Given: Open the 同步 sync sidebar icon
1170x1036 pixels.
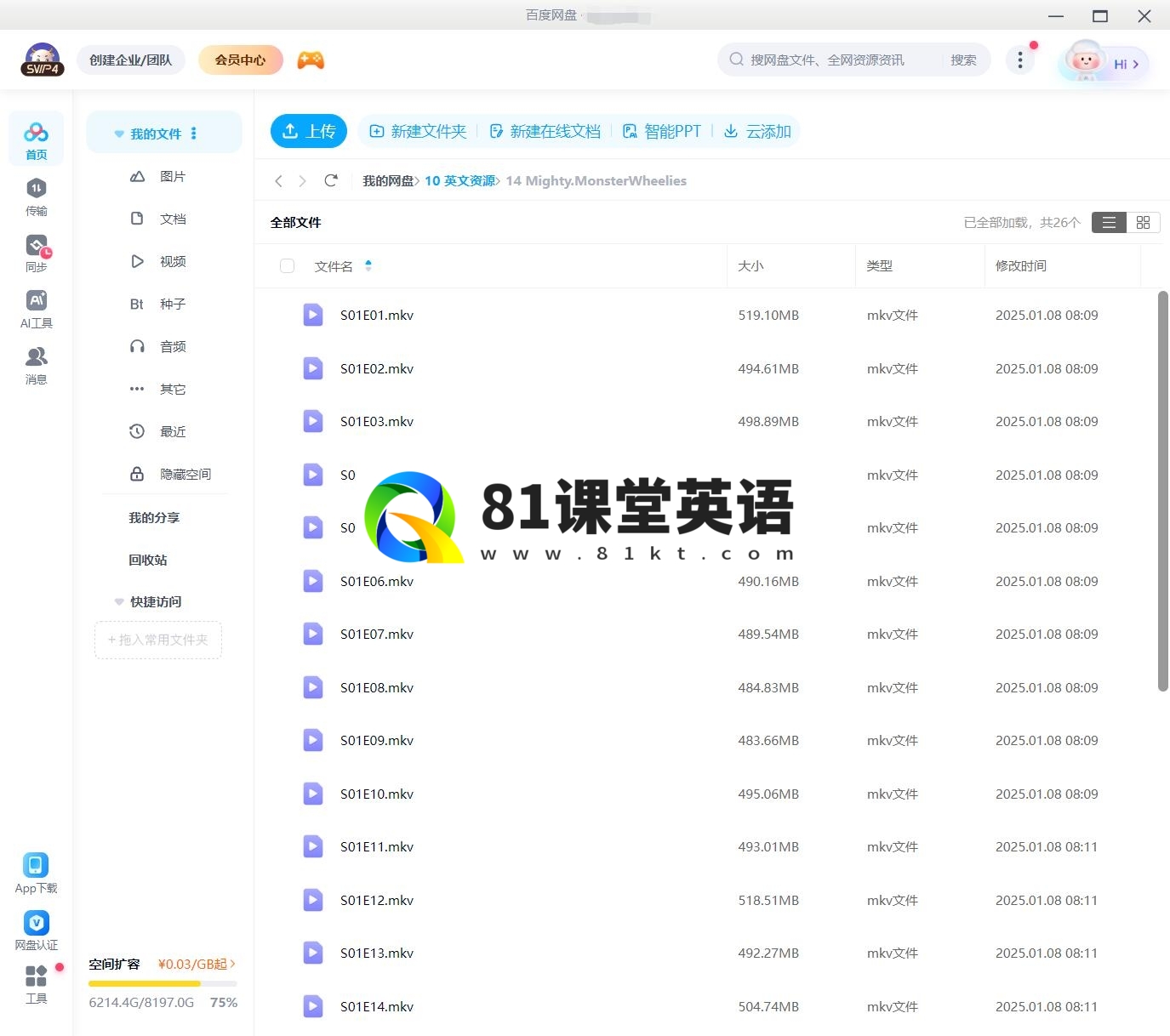Looking at the screenshot, I should pyautogui.click(x=36, y=253).
